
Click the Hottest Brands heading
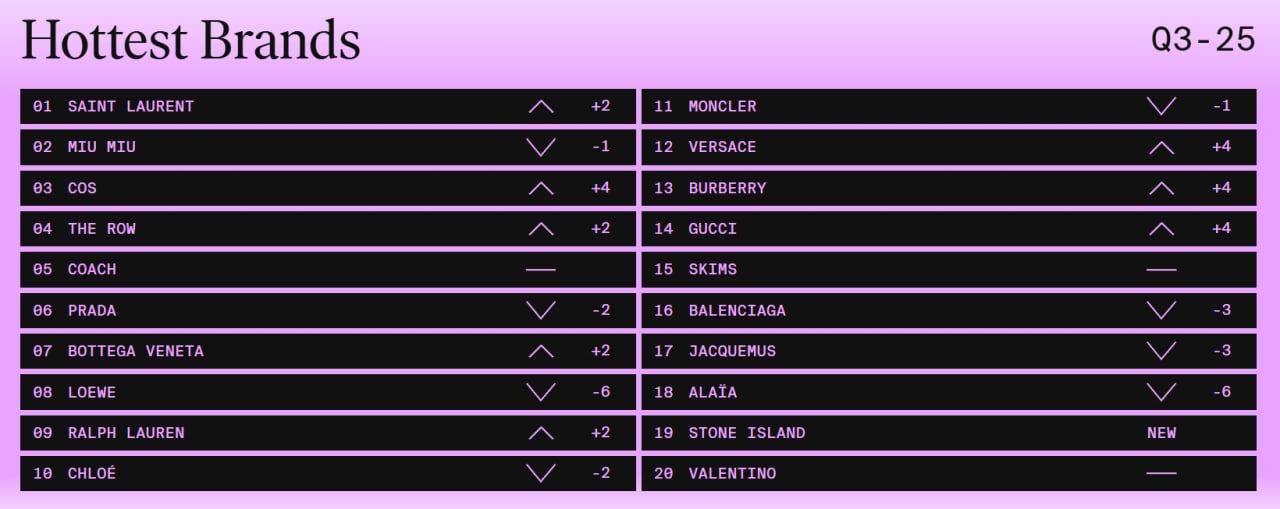[190, 40]
